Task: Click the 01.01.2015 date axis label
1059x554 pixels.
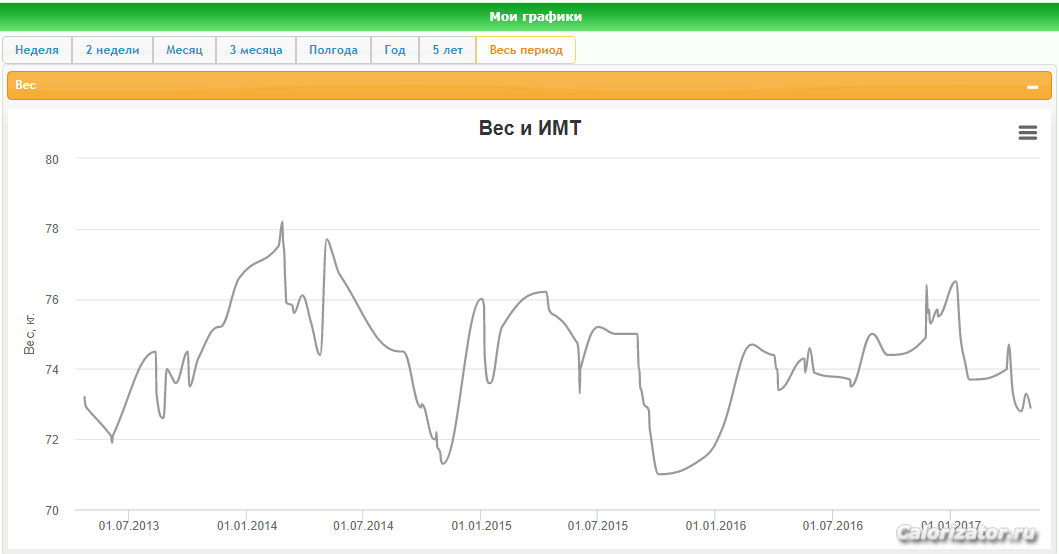Action: point(481,526)
